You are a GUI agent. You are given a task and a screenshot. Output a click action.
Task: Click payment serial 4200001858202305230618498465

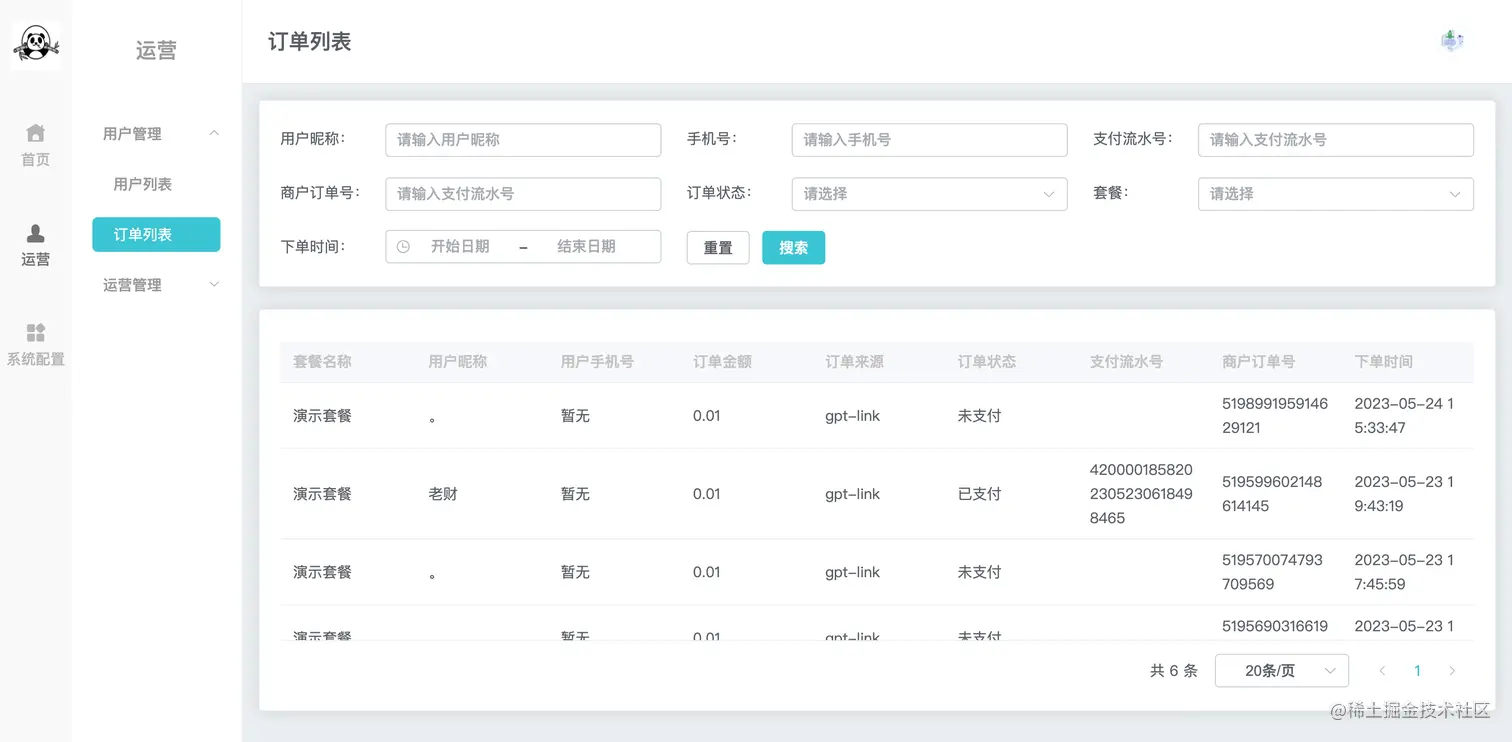(x=1141, y=494)
